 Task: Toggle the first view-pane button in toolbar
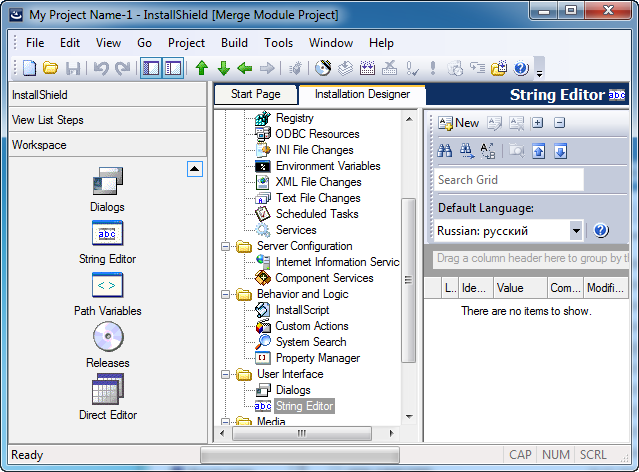pos(151,68)
